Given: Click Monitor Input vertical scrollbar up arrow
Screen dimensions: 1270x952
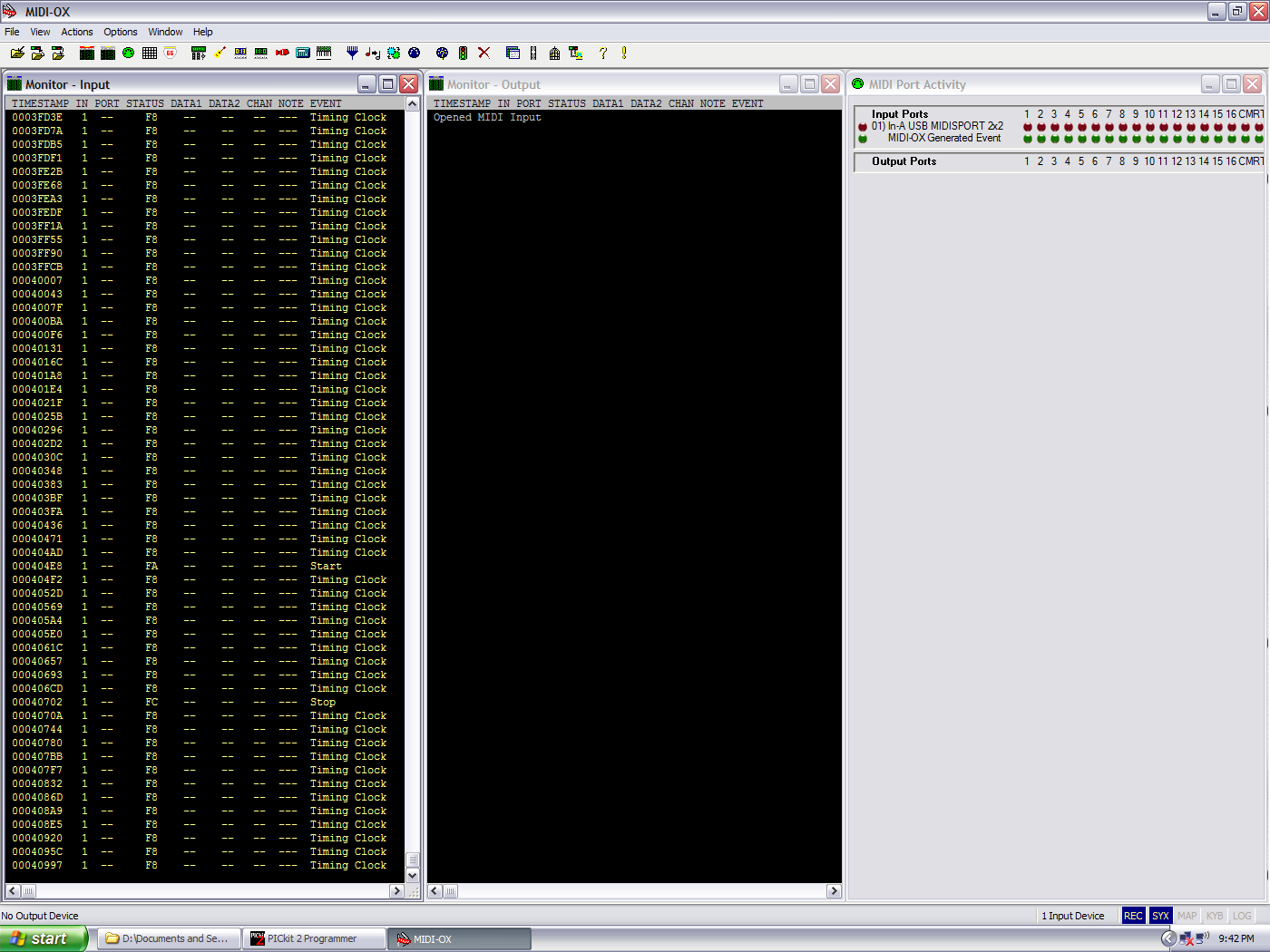Looking at the screenshot, I should [413, 104].
